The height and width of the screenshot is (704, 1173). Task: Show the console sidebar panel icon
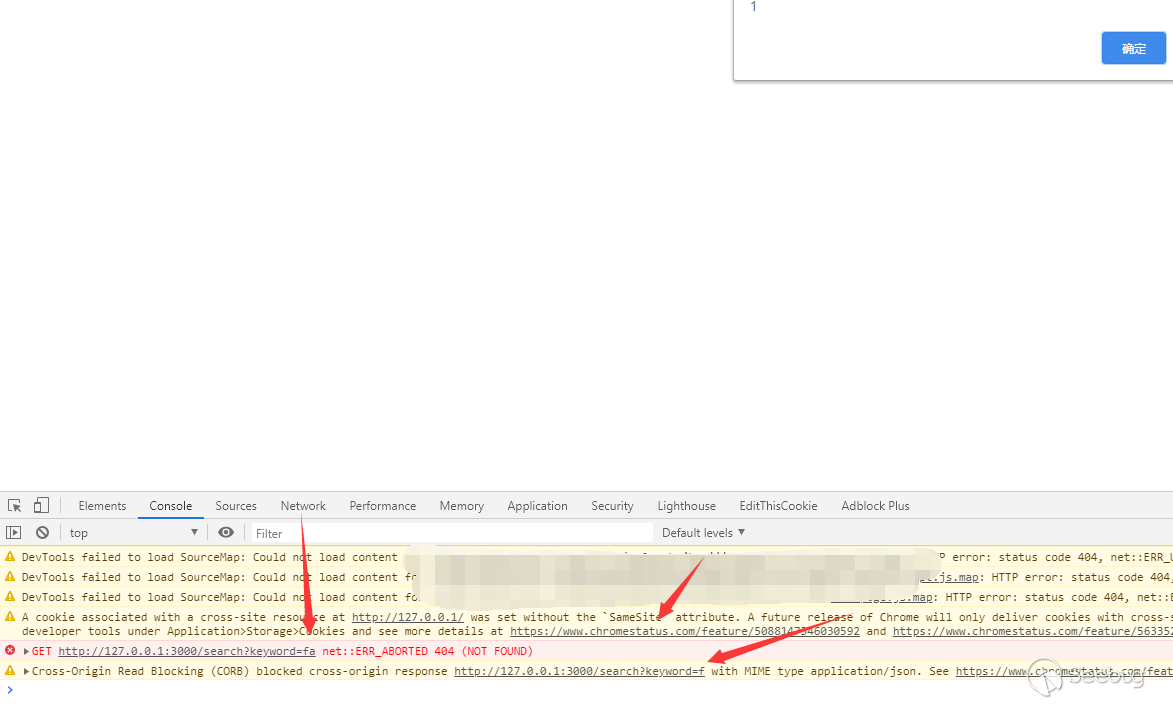[x=13, y=533]
